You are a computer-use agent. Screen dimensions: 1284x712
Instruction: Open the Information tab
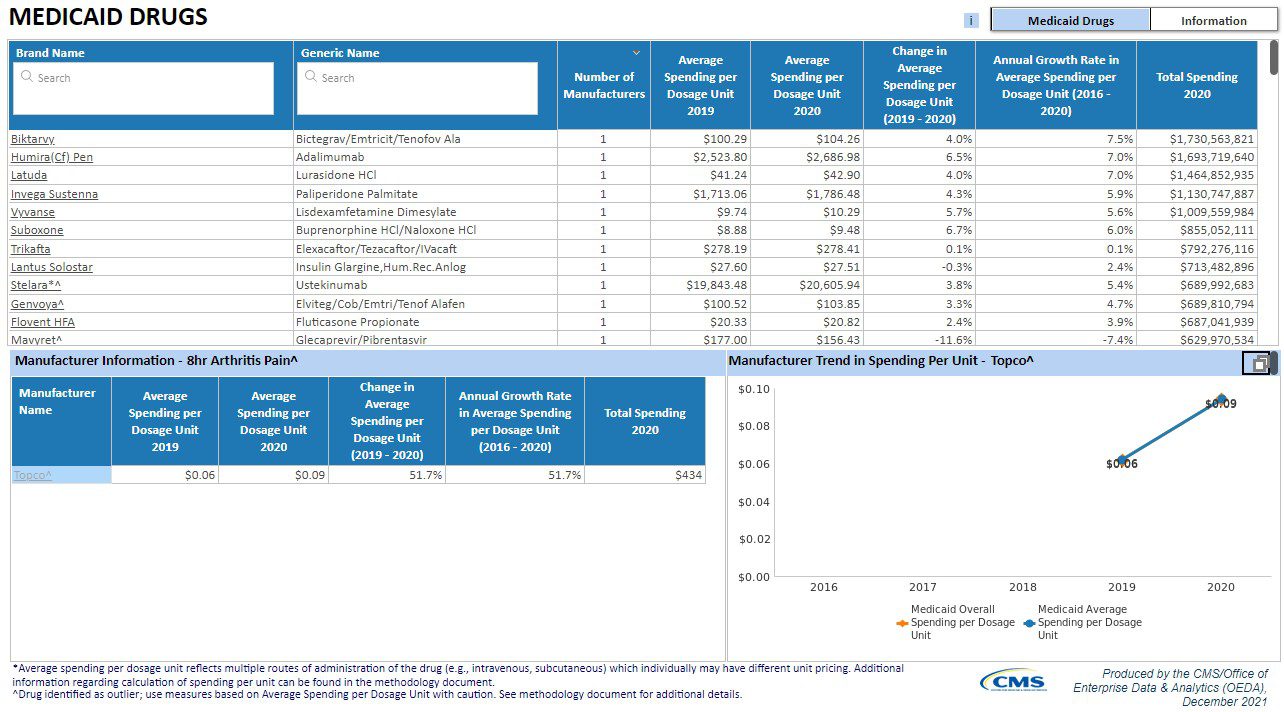click(x=1213, y=20)
